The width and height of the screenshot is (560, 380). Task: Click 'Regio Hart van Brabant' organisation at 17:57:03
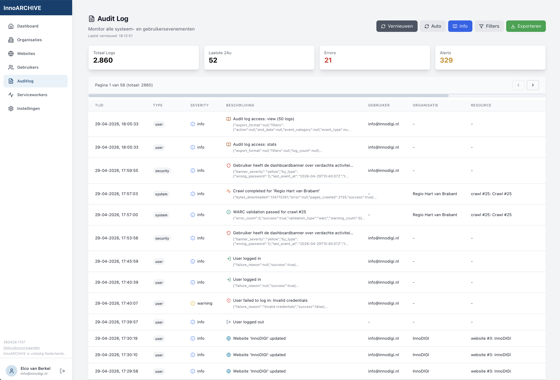tap(435, 194)
